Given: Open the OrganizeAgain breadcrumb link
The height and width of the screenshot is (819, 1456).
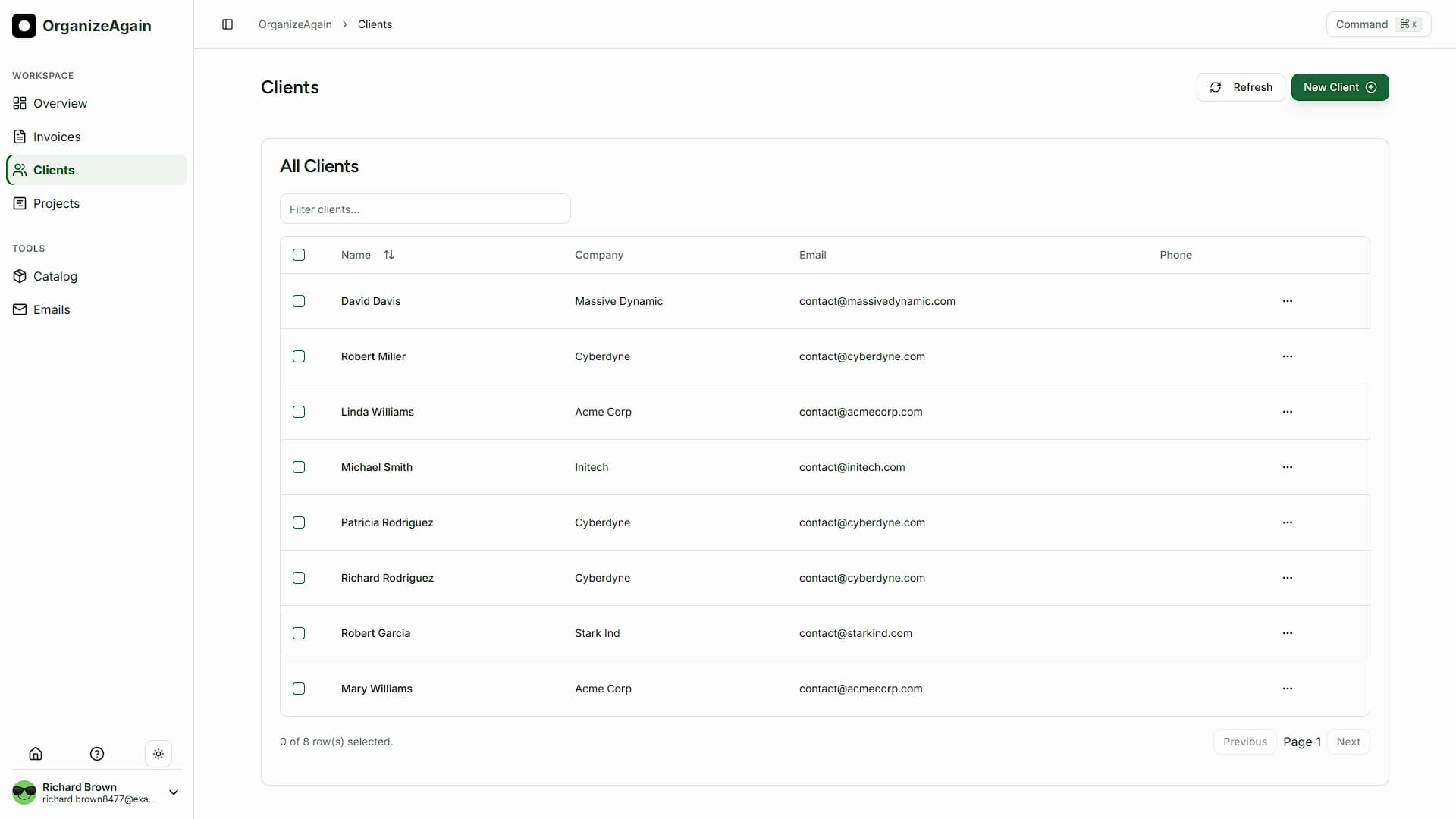Looking at the screenshot, I should tap(295, 24).
